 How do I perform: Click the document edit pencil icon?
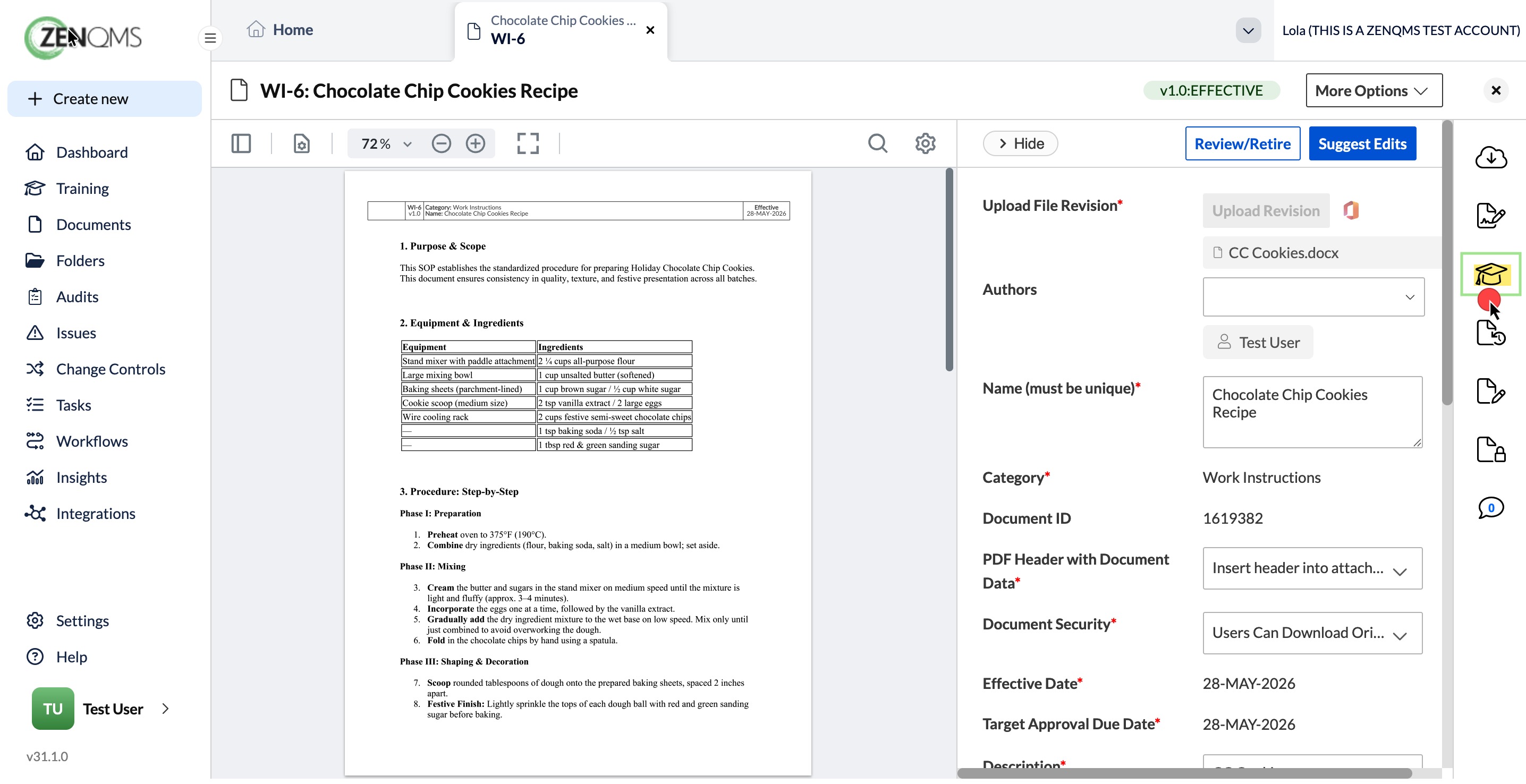coord(1490,391)
